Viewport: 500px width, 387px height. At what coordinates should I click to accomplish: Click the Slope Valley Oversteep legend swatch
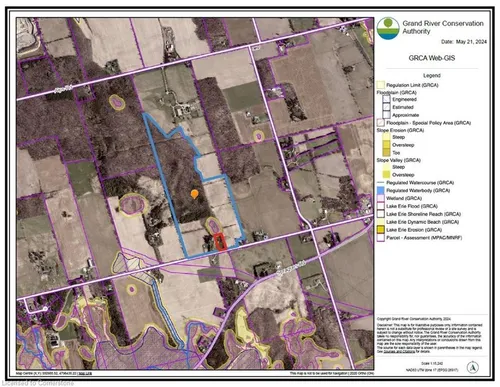tap(387, 175)
